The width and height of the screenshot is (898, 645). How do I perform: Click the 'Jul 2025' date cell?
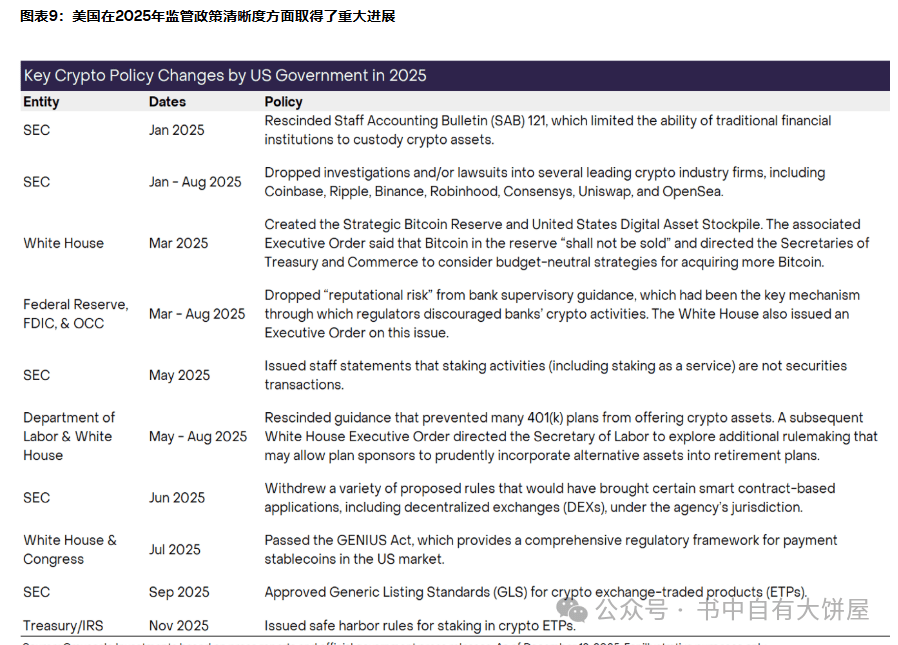(175, 550)
